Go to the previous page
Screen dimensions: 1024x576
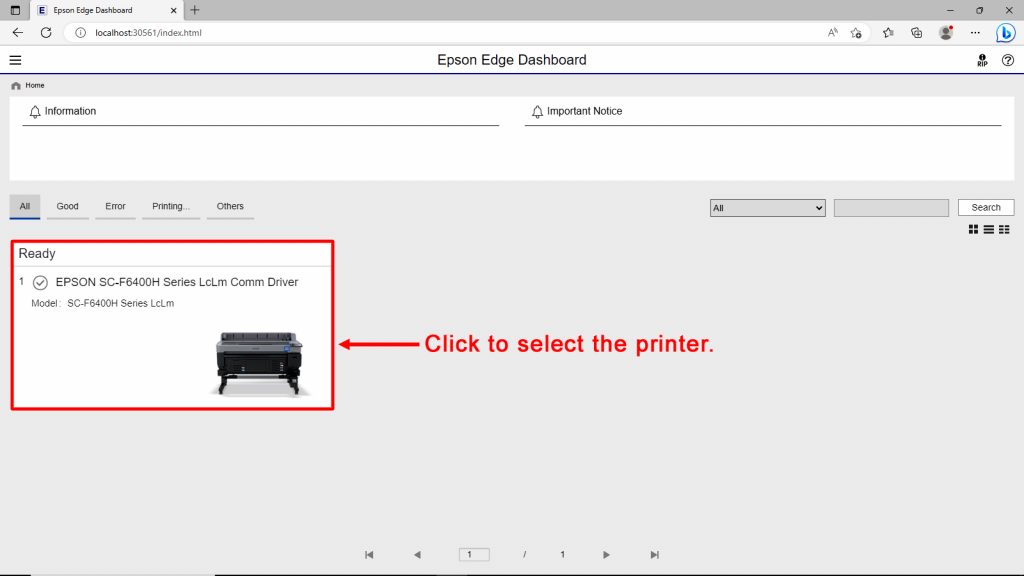[x=417, y=554]
